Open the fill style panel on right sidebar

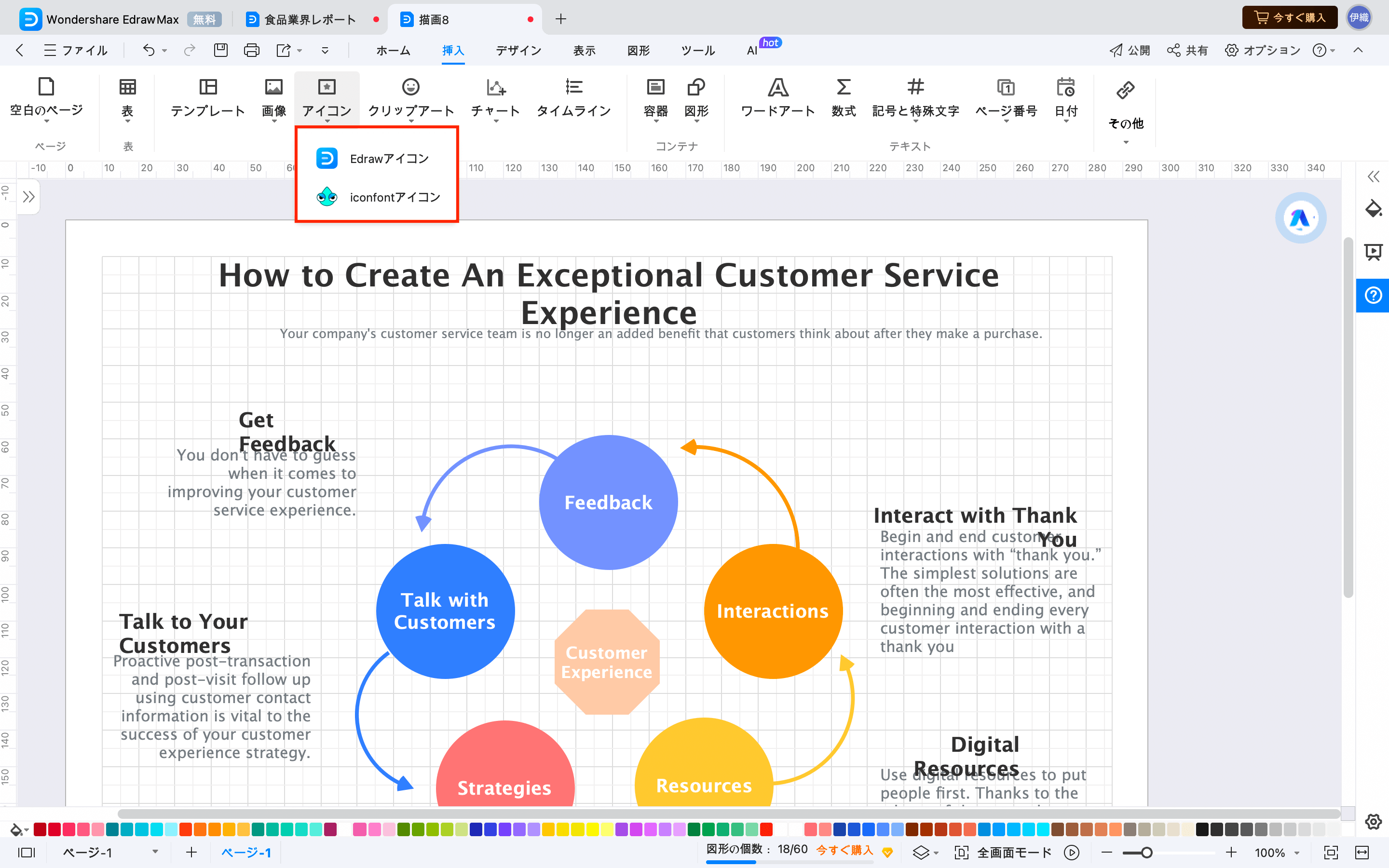[x=1373, y=208]
